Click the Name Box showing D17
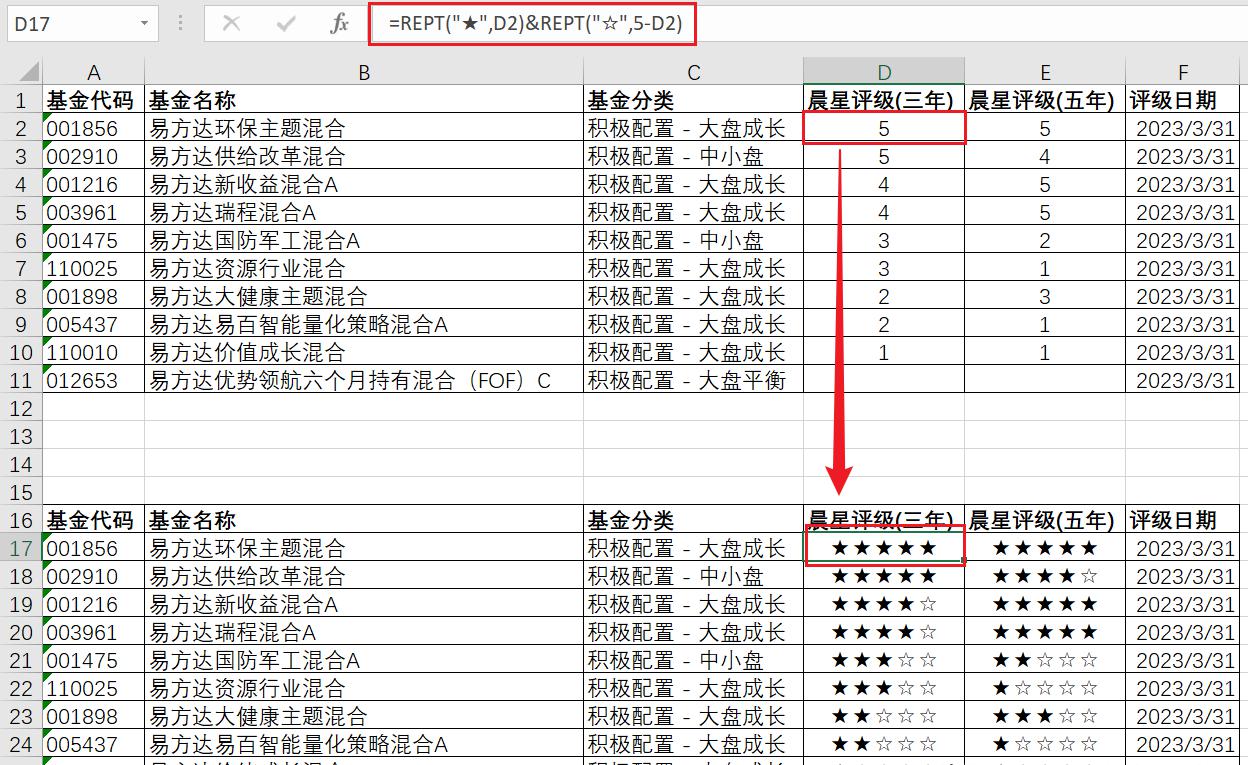 point(70,23)
